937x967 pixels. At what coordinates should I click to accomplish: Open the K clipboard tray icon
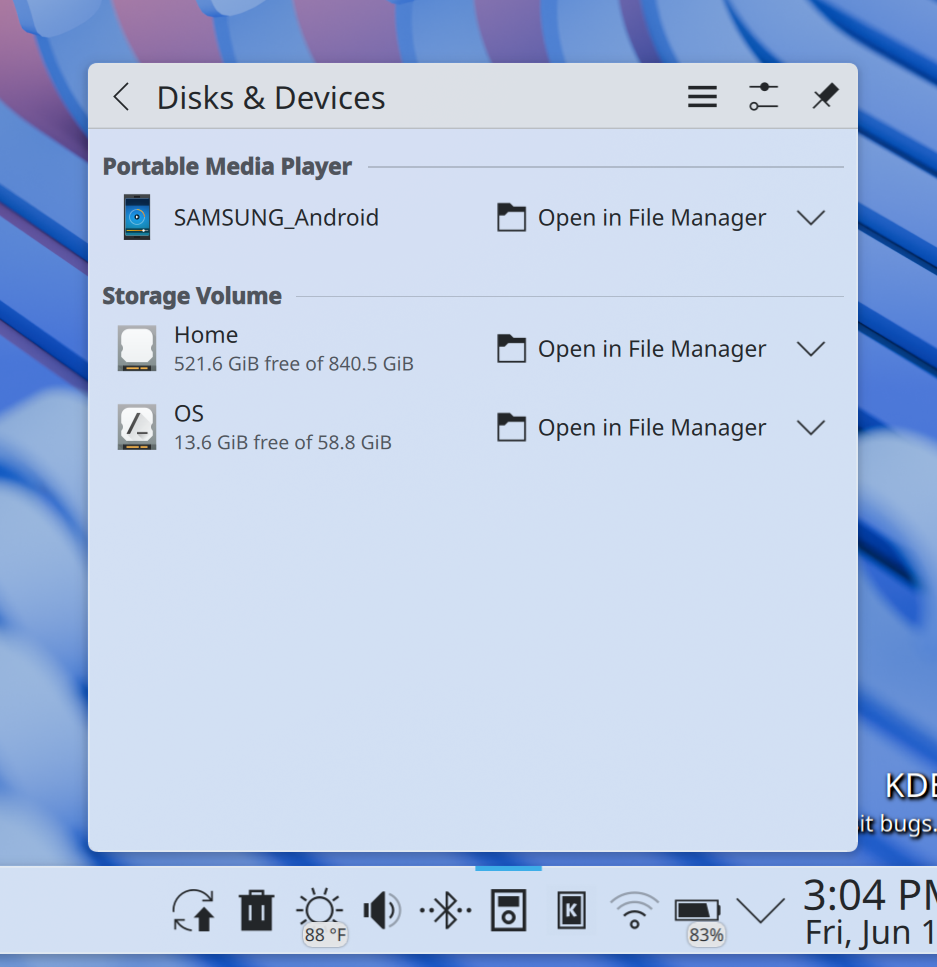[x=571, y=910]
